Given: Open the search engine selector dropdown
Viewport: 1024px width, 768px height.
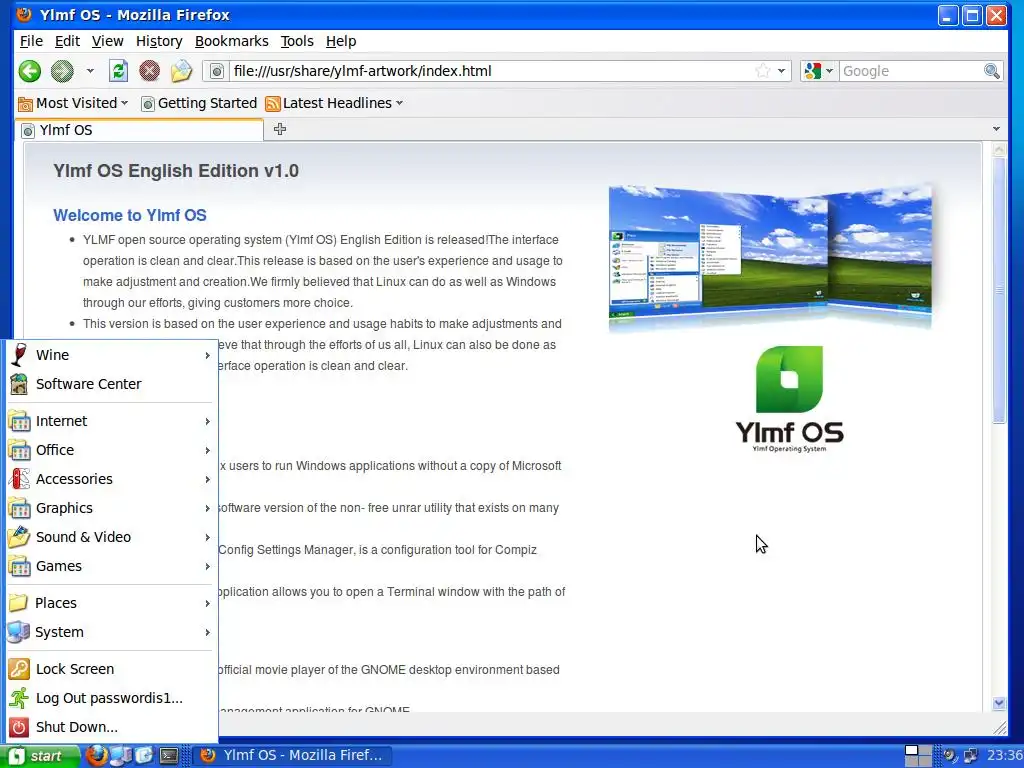Looking at the screenshot, I should click(819, 71).
